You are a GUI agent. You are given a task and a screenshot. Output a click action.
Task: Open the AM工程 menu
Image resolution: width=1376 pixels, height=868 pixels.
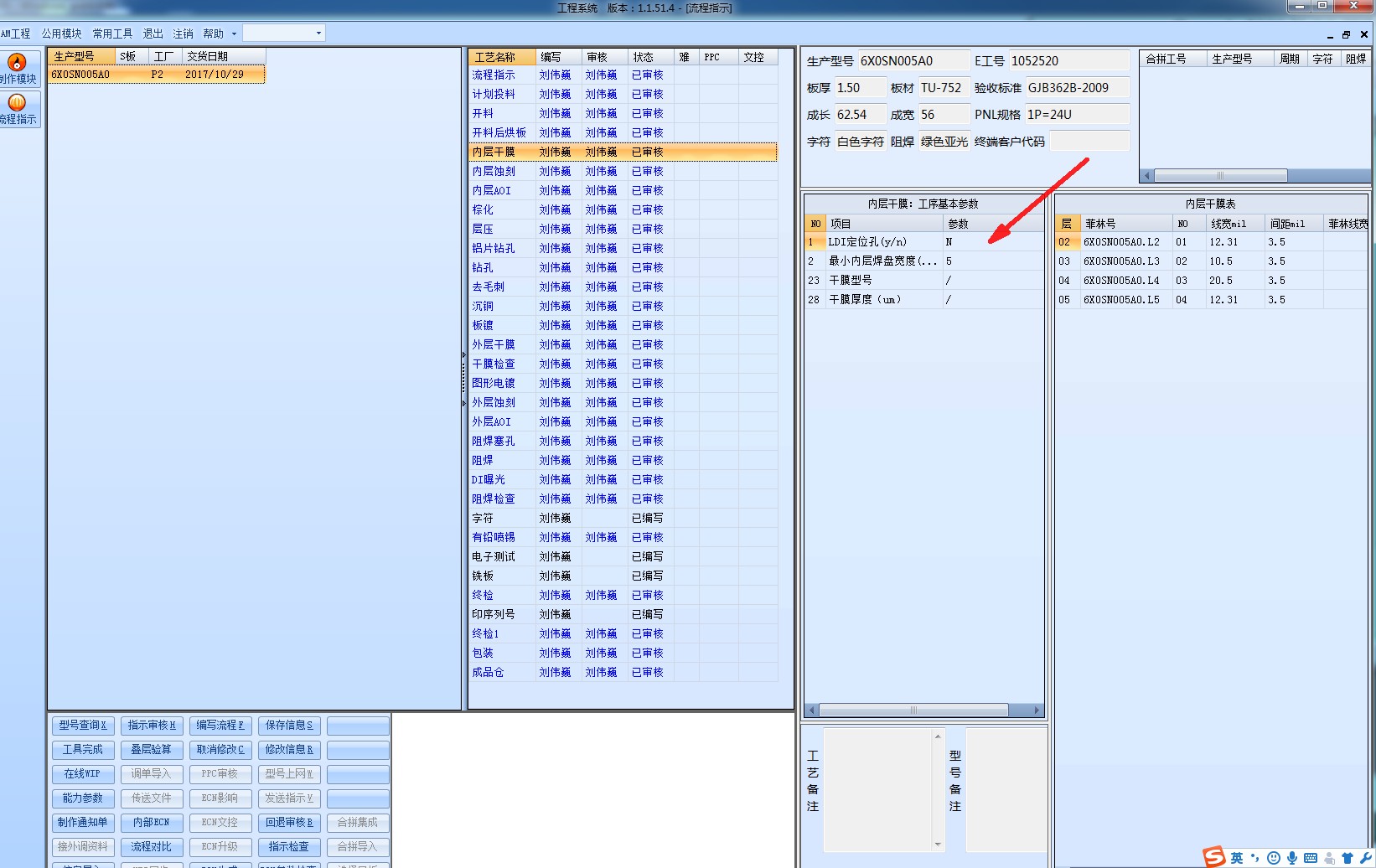click(16, 34)
